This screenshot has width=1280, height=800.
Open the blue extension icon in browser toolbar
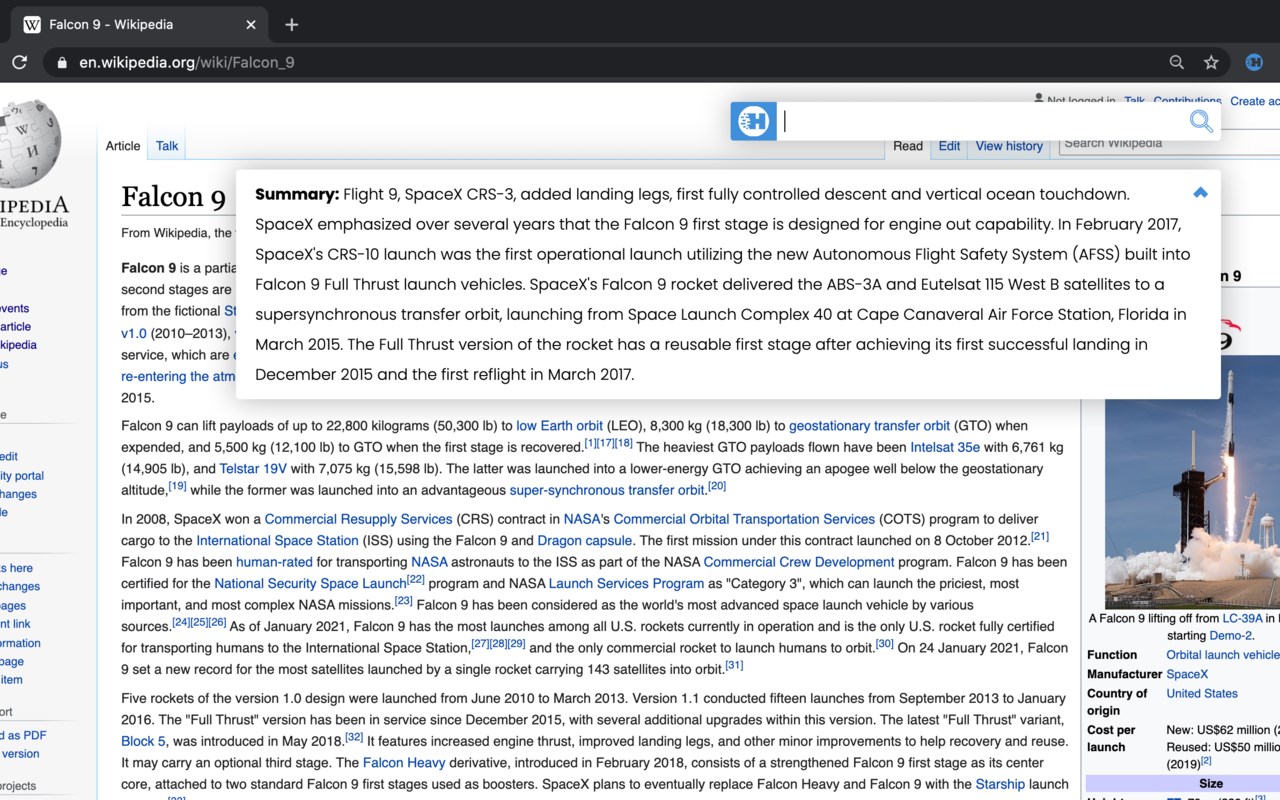pyautogui.click(x=1254, y=62)
